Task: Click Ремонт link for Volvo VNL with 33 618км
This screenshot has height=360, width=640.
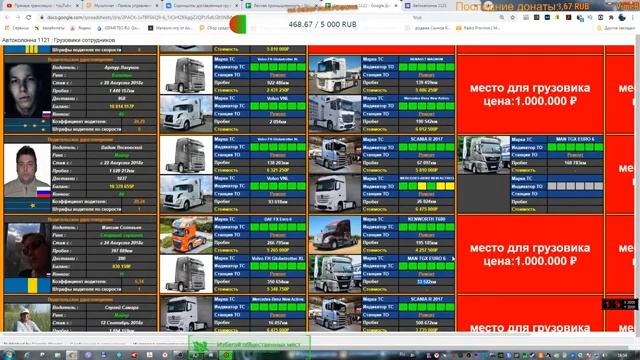Action: pos(278,194)
